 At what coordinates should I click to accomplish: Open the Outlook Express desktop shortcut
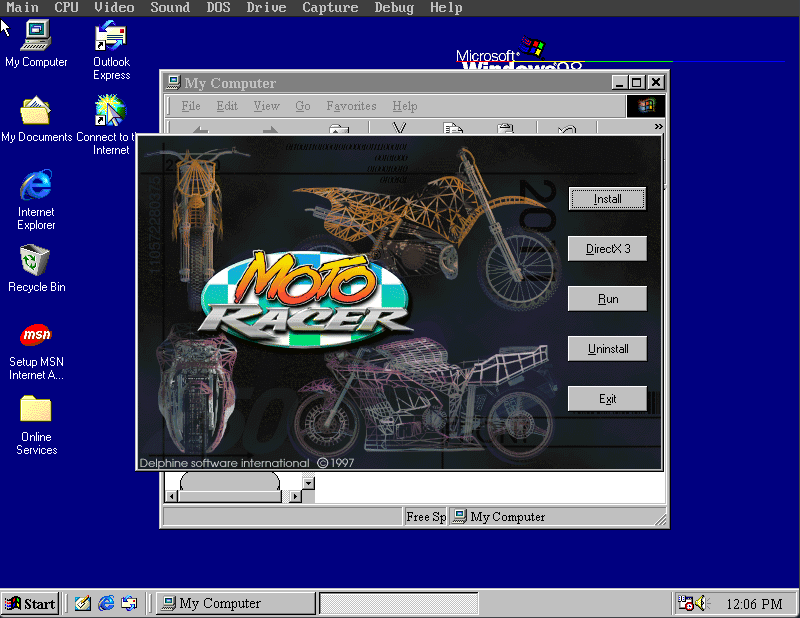click(111, 50)
